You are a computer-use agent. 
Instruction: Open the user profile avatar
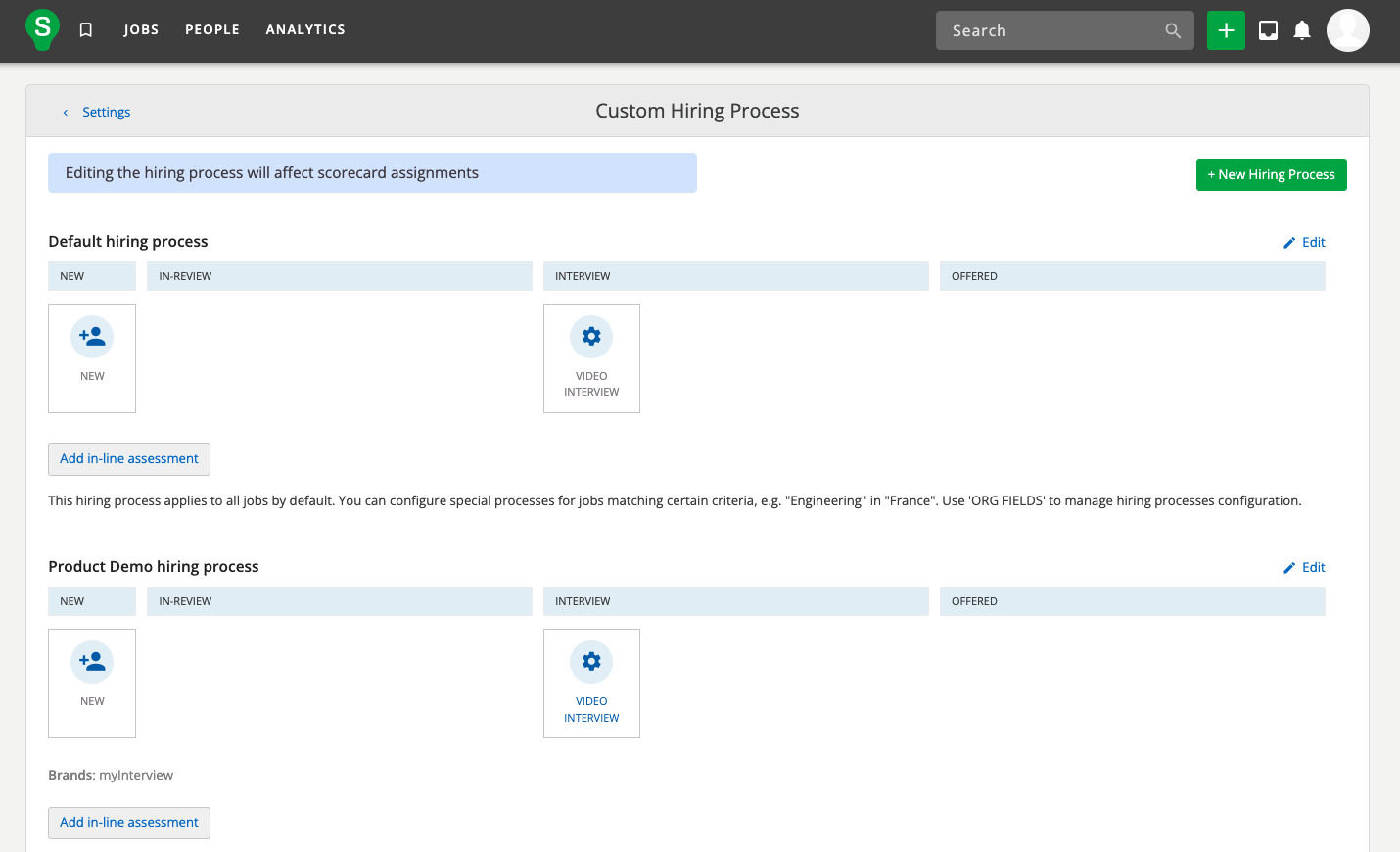(1347, 30)
